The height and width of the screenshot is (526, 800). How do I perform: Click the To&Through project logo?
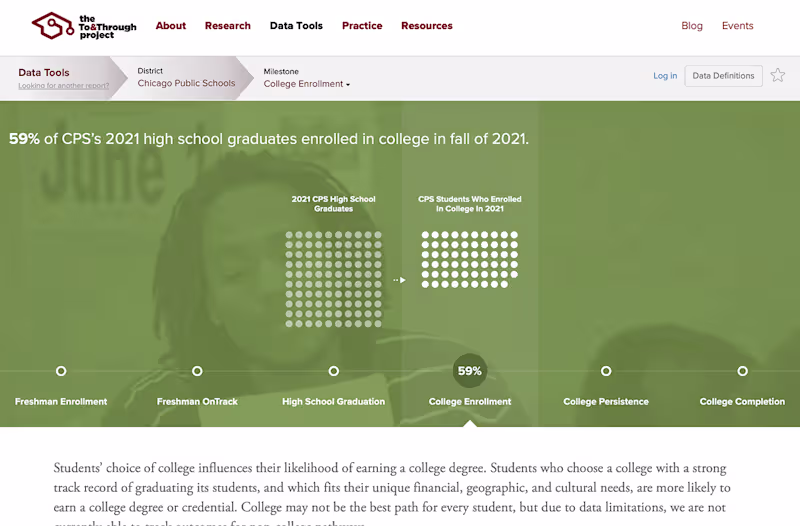pyautogui.click(x=84, y=26)
